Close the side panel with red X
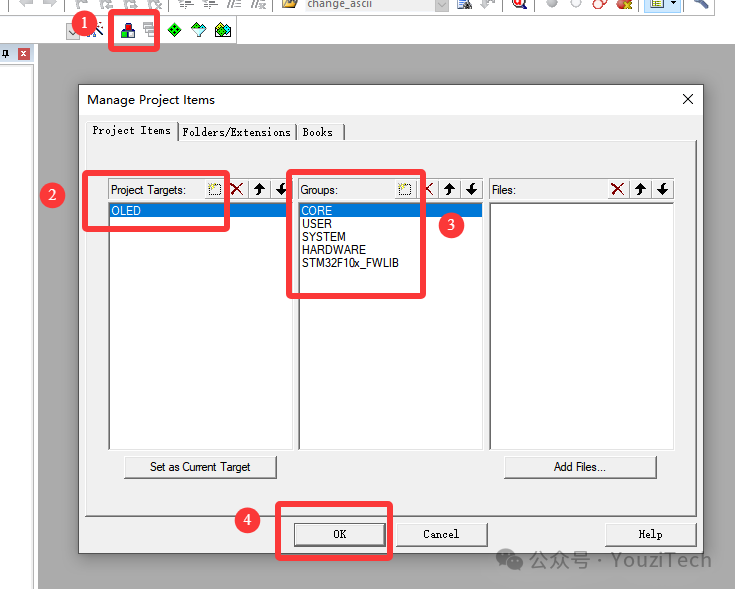735x589 pixels. coord(24,54)
